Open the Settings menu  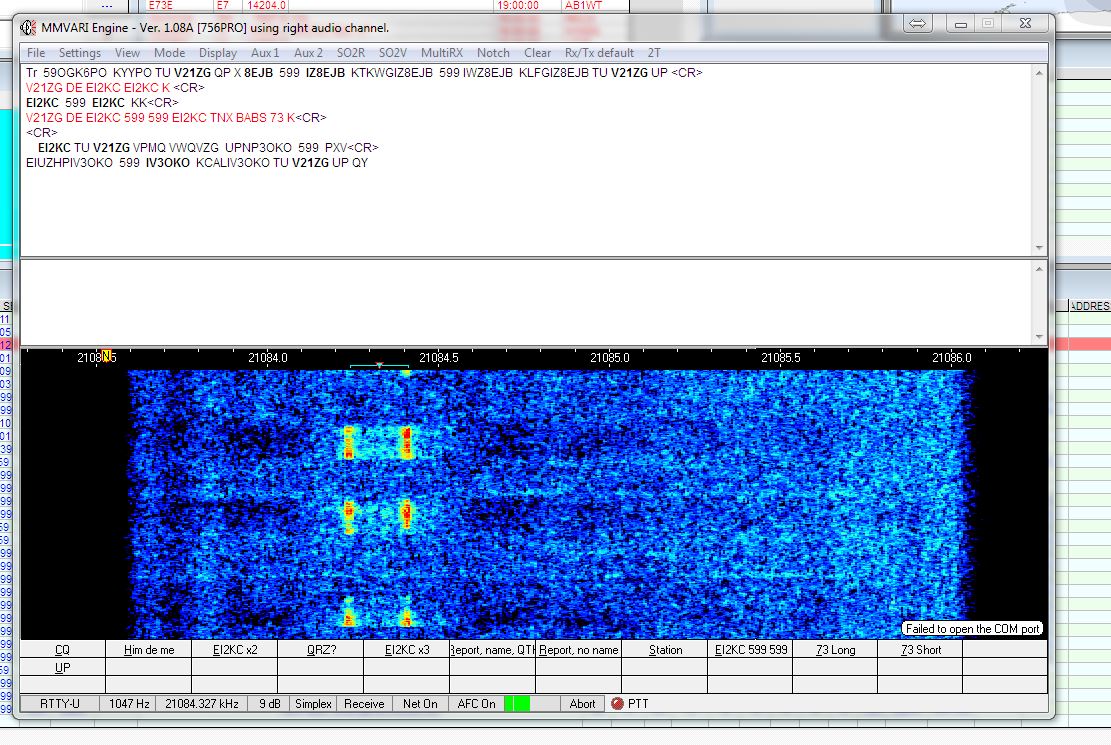pyautogui.click(x=79, y=52)
